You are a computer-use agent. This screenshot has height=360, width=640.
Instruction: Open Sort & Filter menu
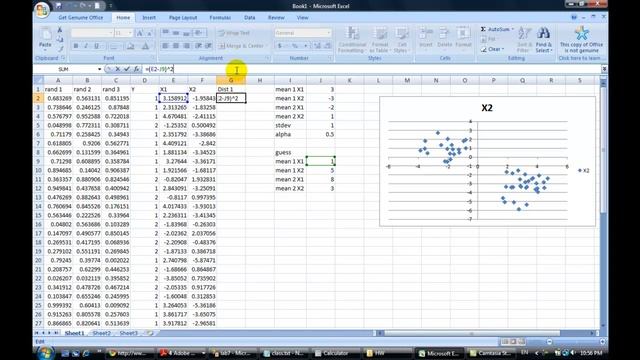tap(523, 40)
